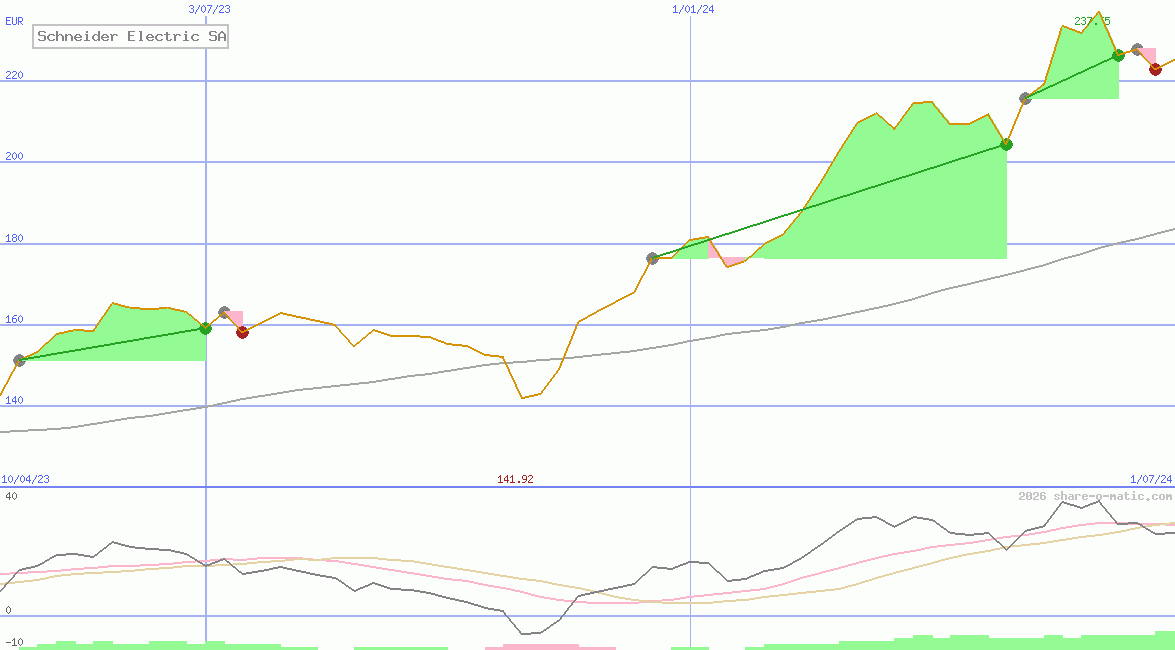Click the large green profit area near 1/01/24
The image size is (1175, 650).
900,200
